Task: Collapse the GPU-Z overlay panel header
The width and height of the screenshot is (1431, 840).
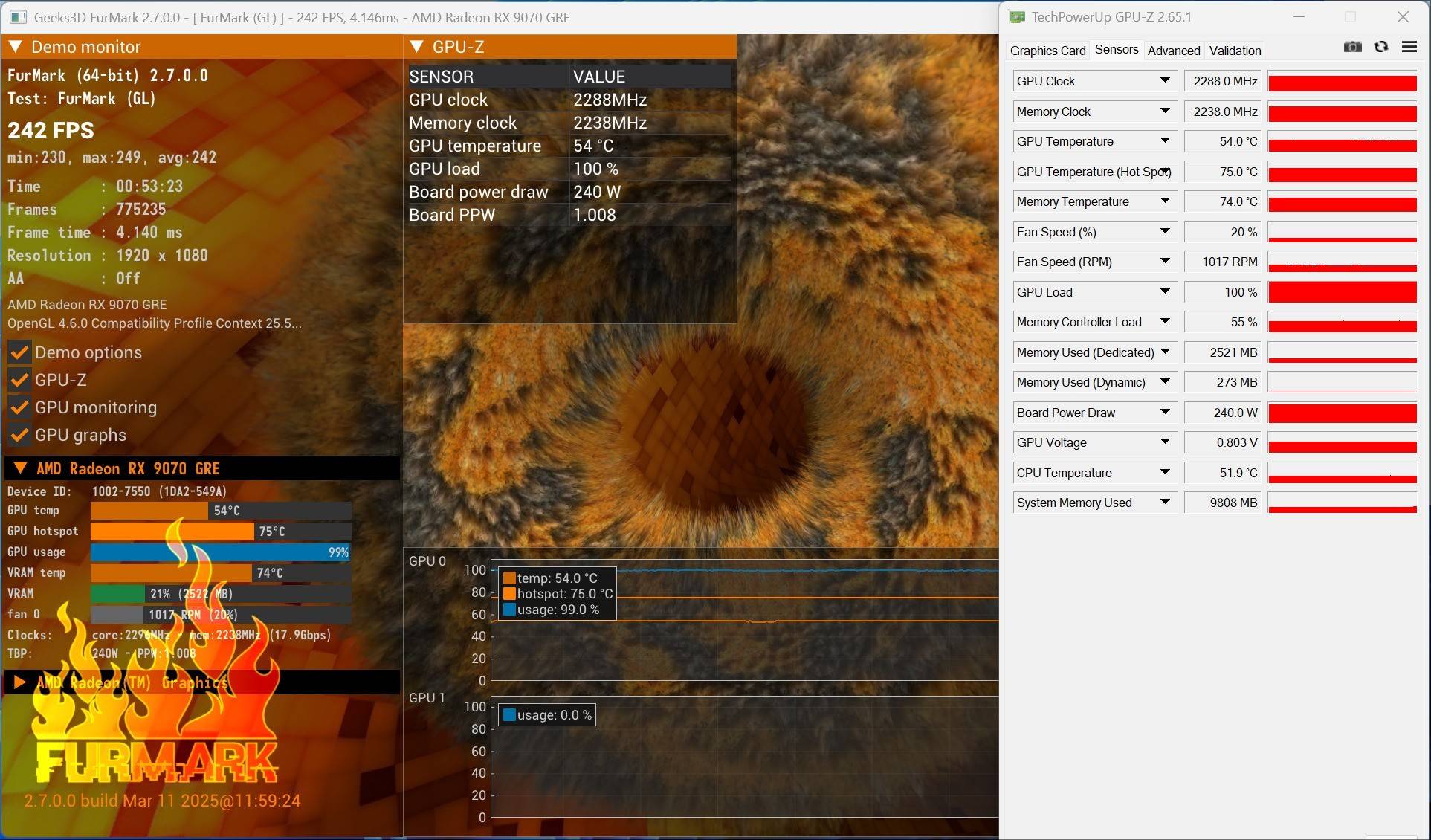Action: pyautogui.click(x=416, y=47)
